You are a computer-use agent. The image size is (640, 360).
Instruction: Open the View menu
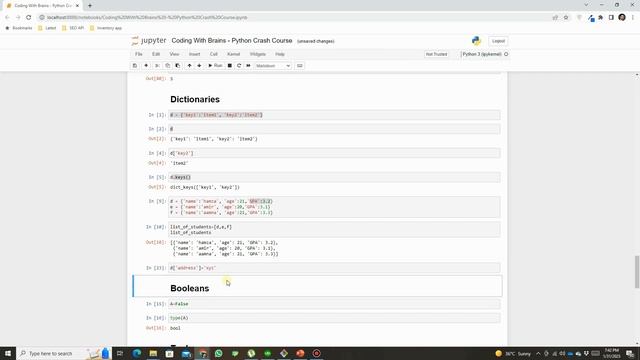click(x=174, y=54)
